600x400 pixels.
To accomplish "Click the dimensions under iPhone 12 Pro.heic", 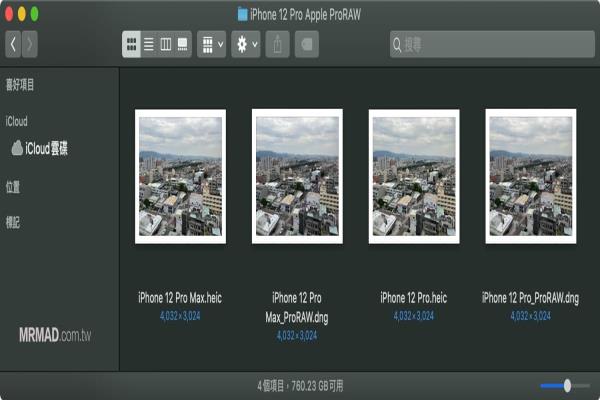I will coord(414,316).
